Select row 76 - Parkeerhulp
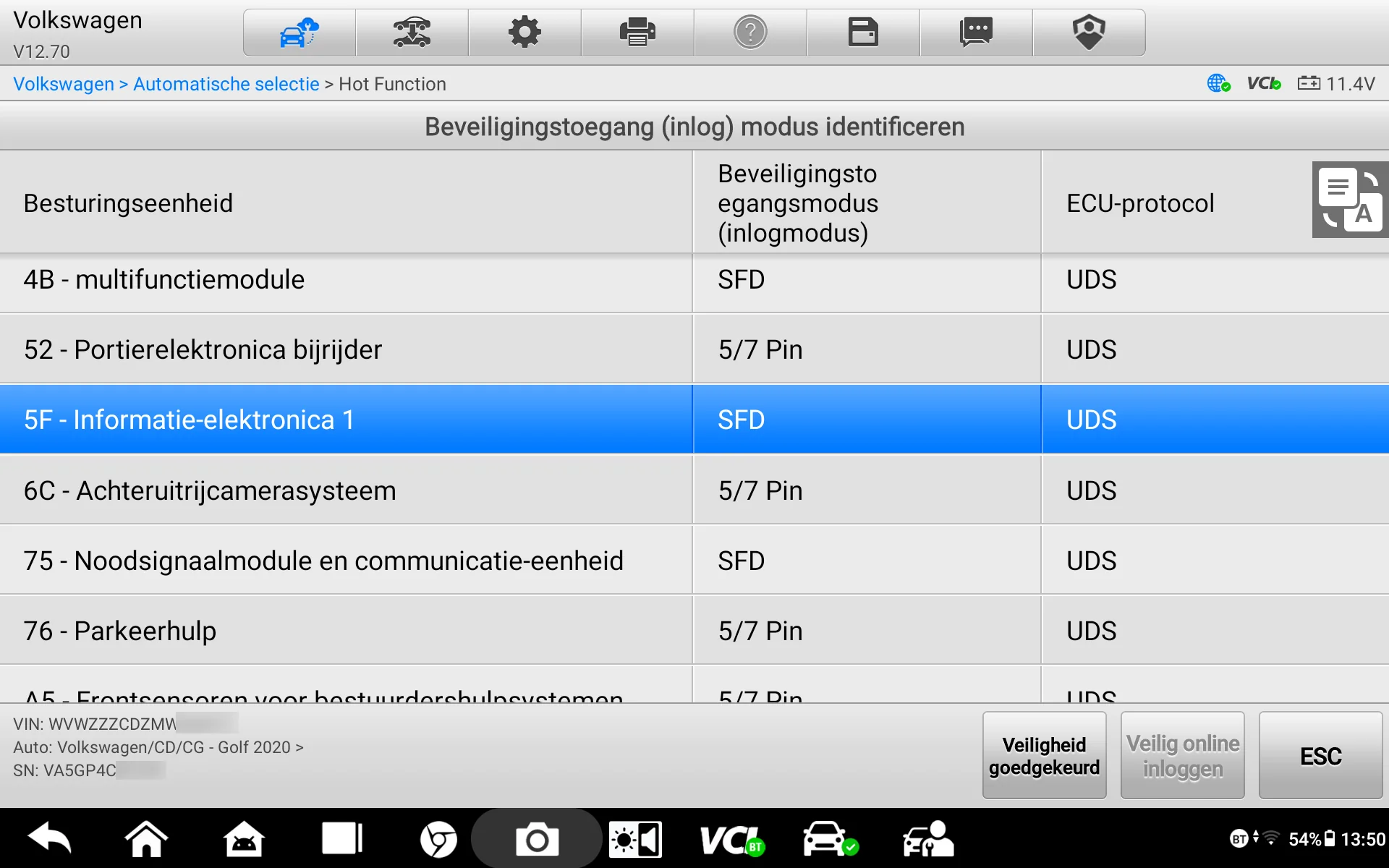 694,631
